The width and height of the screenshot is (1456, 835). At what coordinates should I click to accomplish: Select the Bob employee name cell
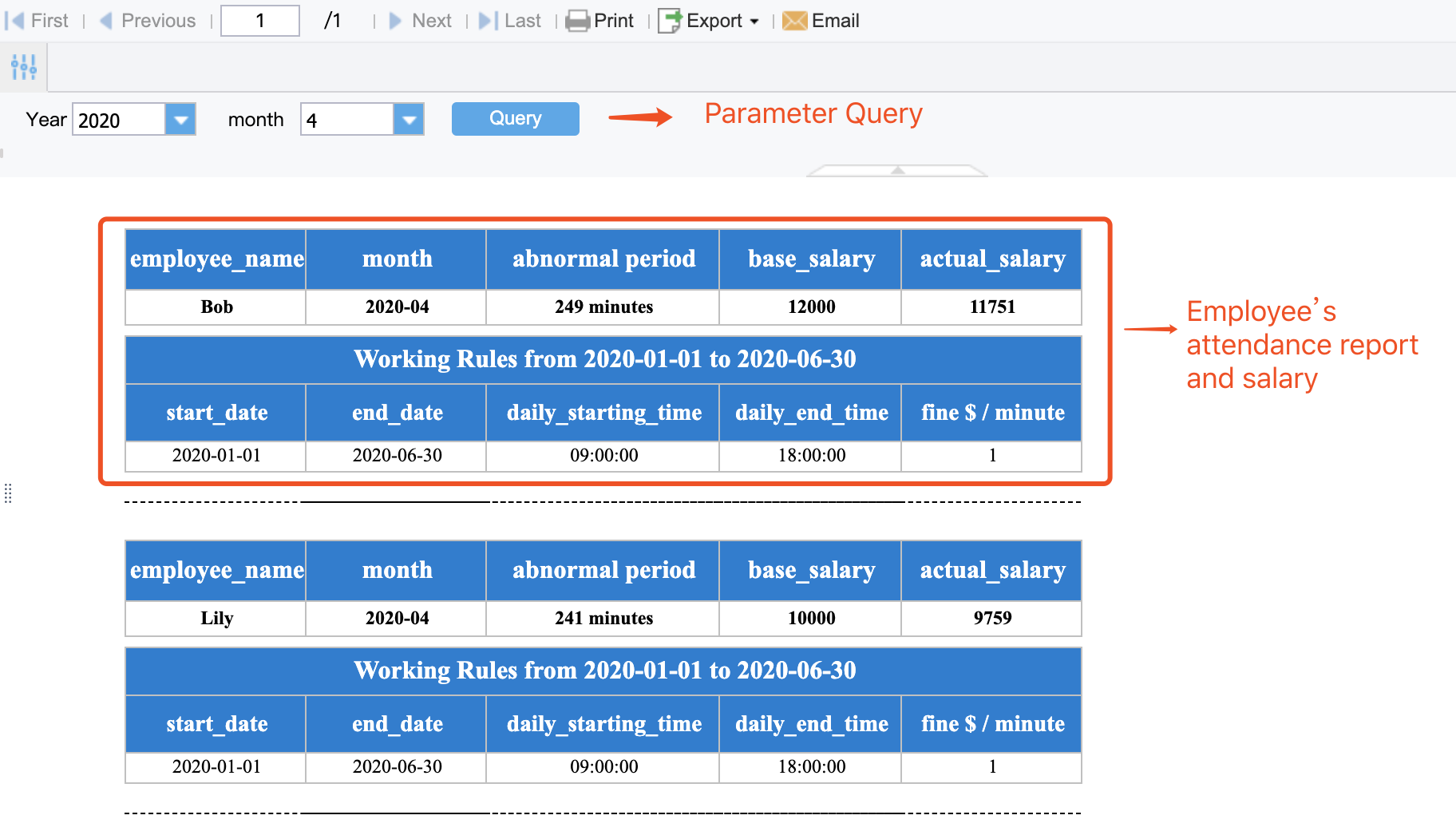point(216,307)
